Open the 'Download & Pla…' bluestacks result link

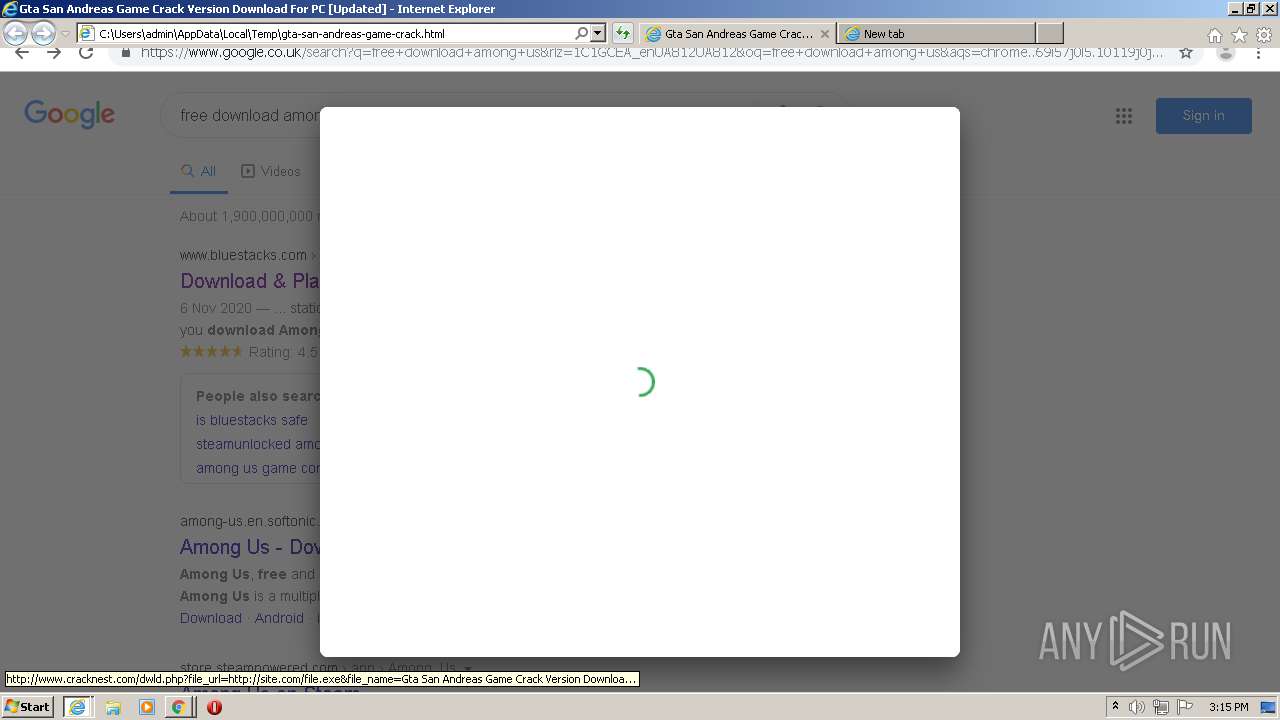point(250,281)
